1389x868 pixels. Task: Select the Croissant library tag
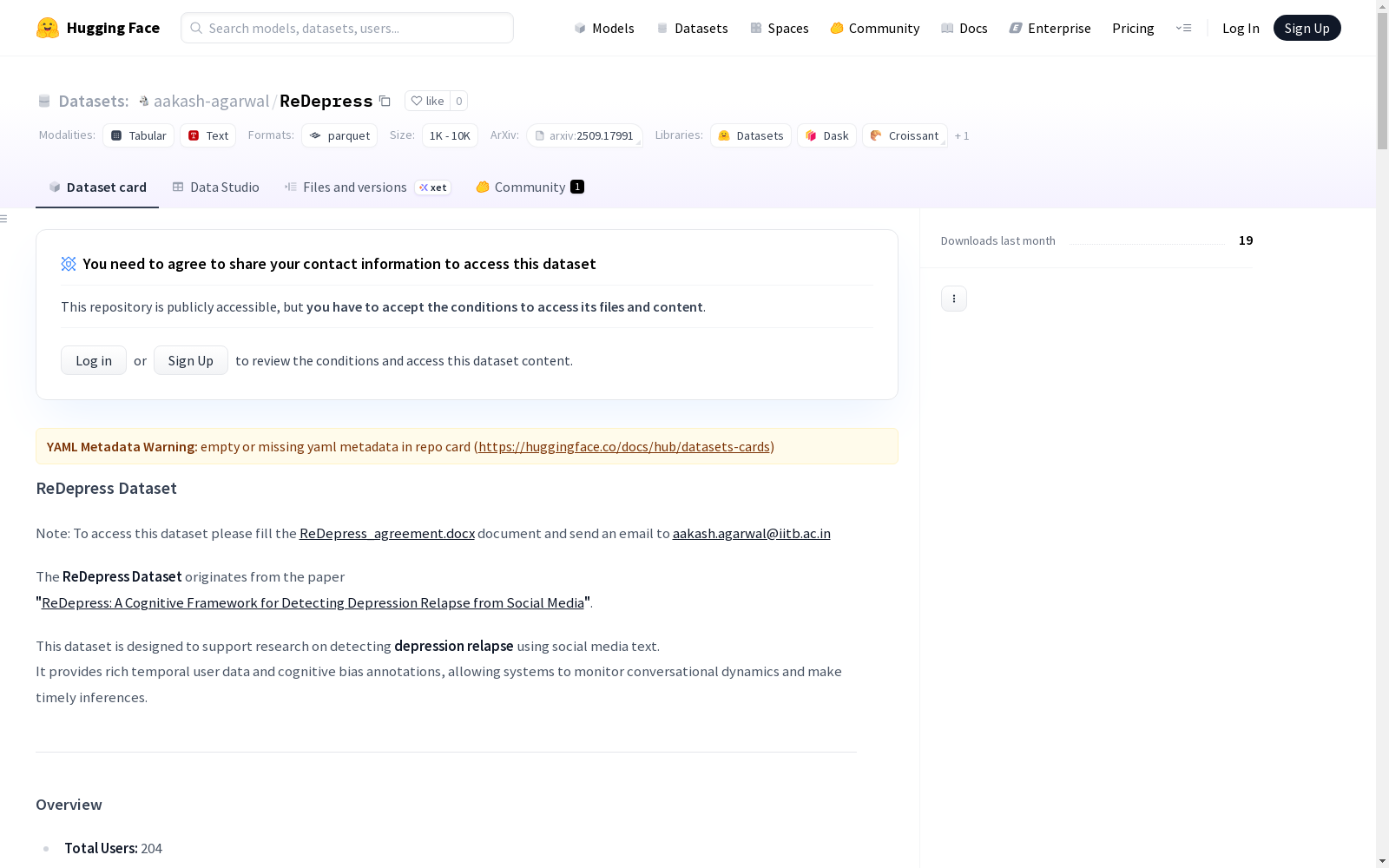(905, 135)
